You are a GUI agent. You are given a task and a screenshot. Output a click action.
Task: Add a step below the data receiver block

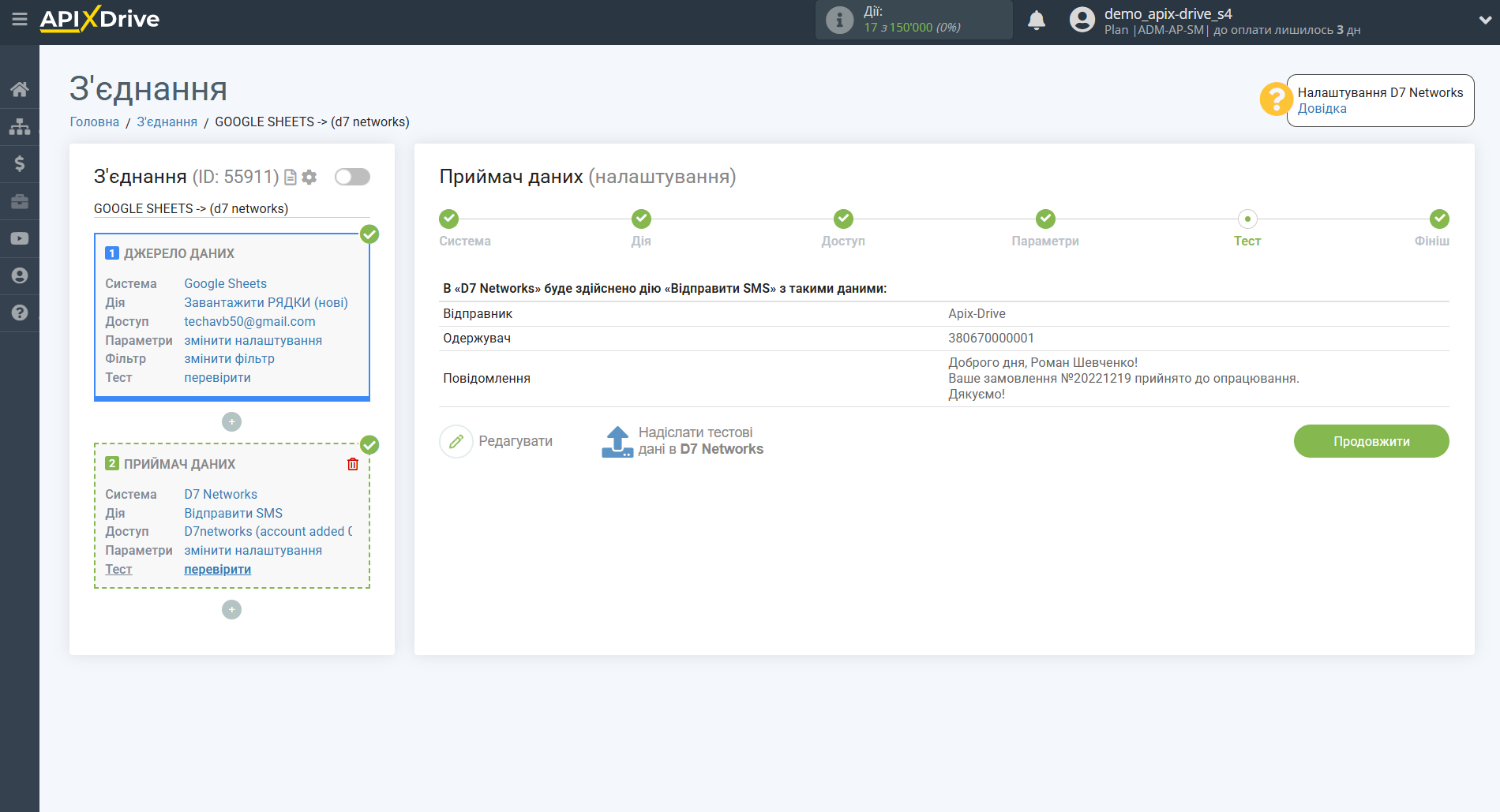[231, 610]
